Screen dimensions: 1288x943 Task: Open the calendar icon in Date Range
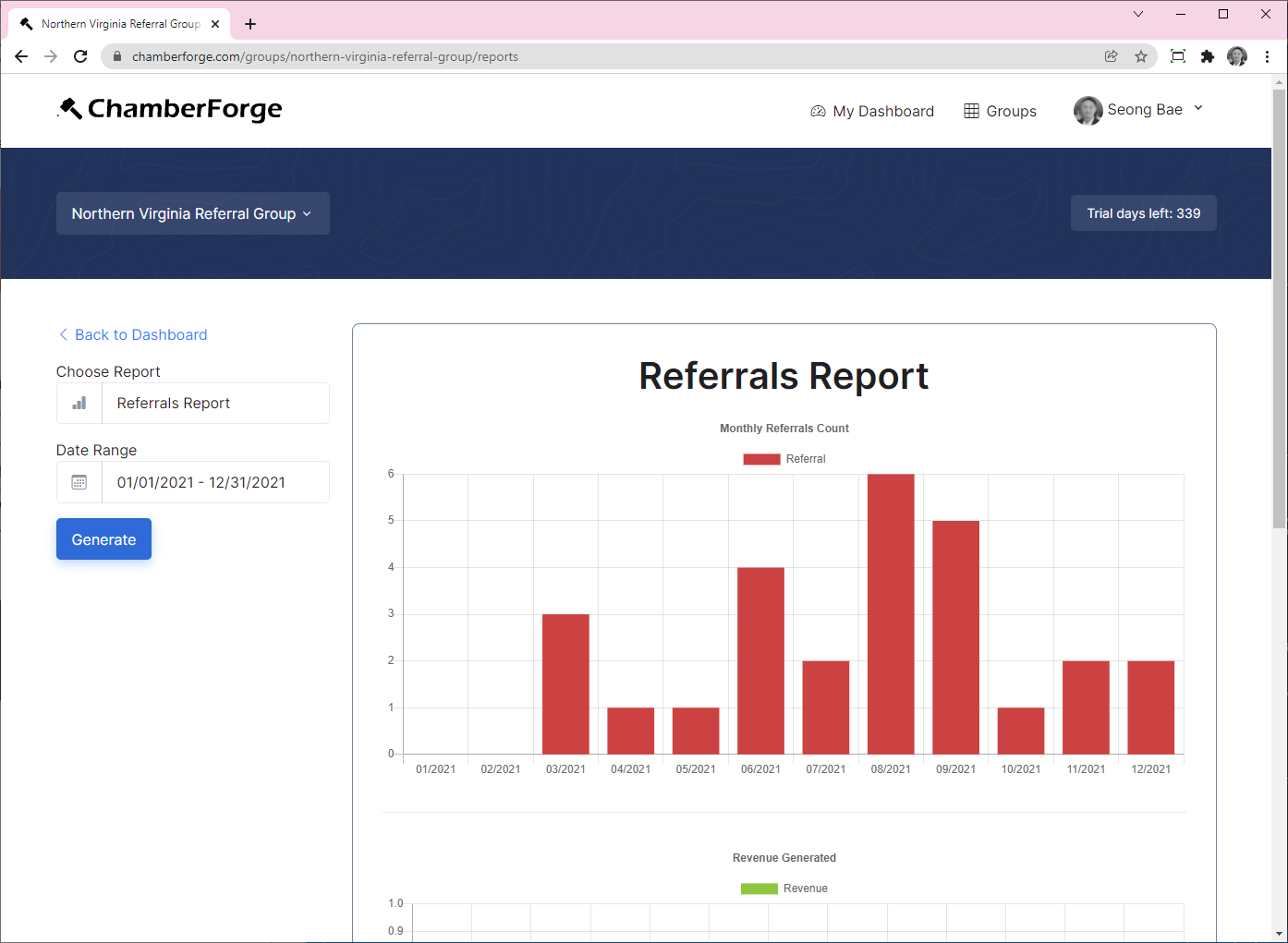(79, 481)
